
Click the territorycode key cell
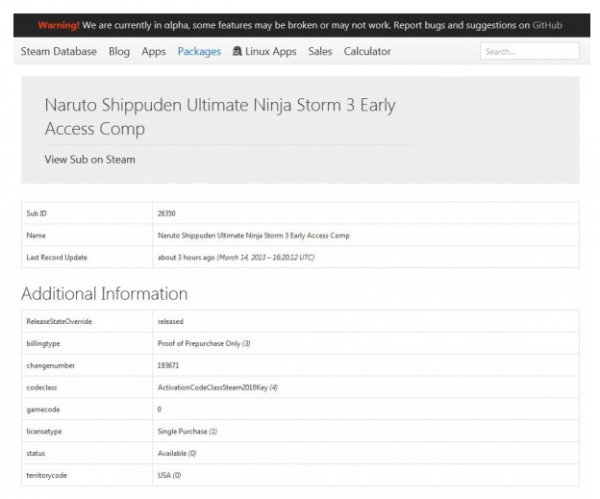(x=87, y=475)
